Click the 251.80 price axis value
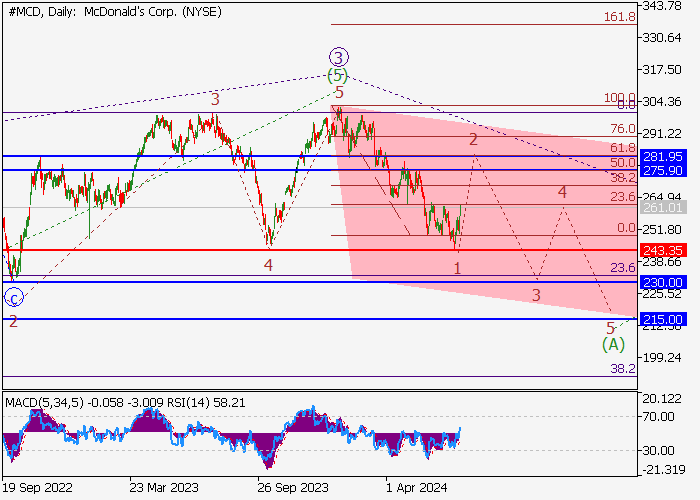Screen dimensions: 700x500 tap(662, 229)
